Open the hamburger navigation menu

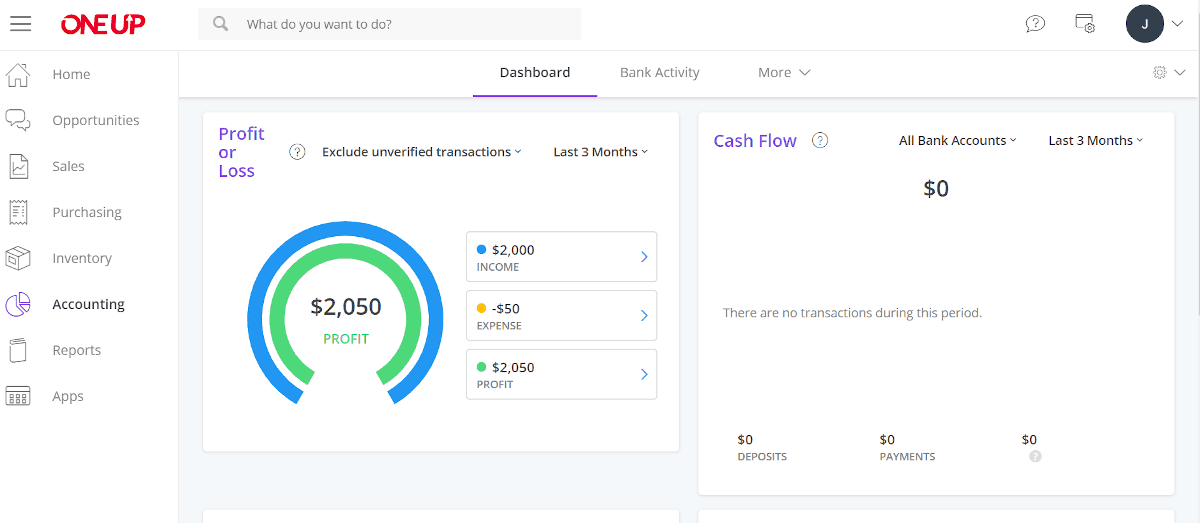pyautogui.click(x=20, y=23)
